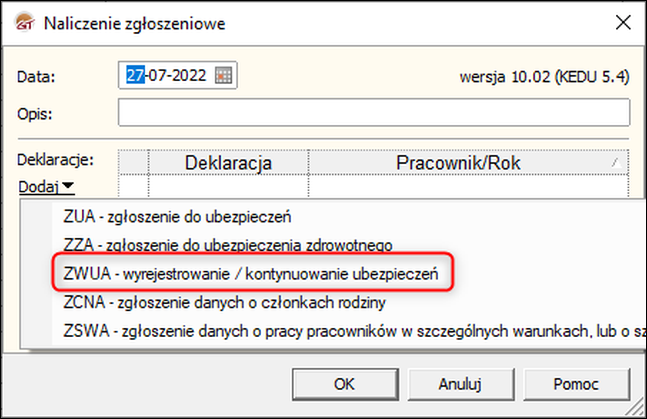Click the resize grip at dialog corner
647x419 pixels.
pyautogui.click(x=634, y=407)
